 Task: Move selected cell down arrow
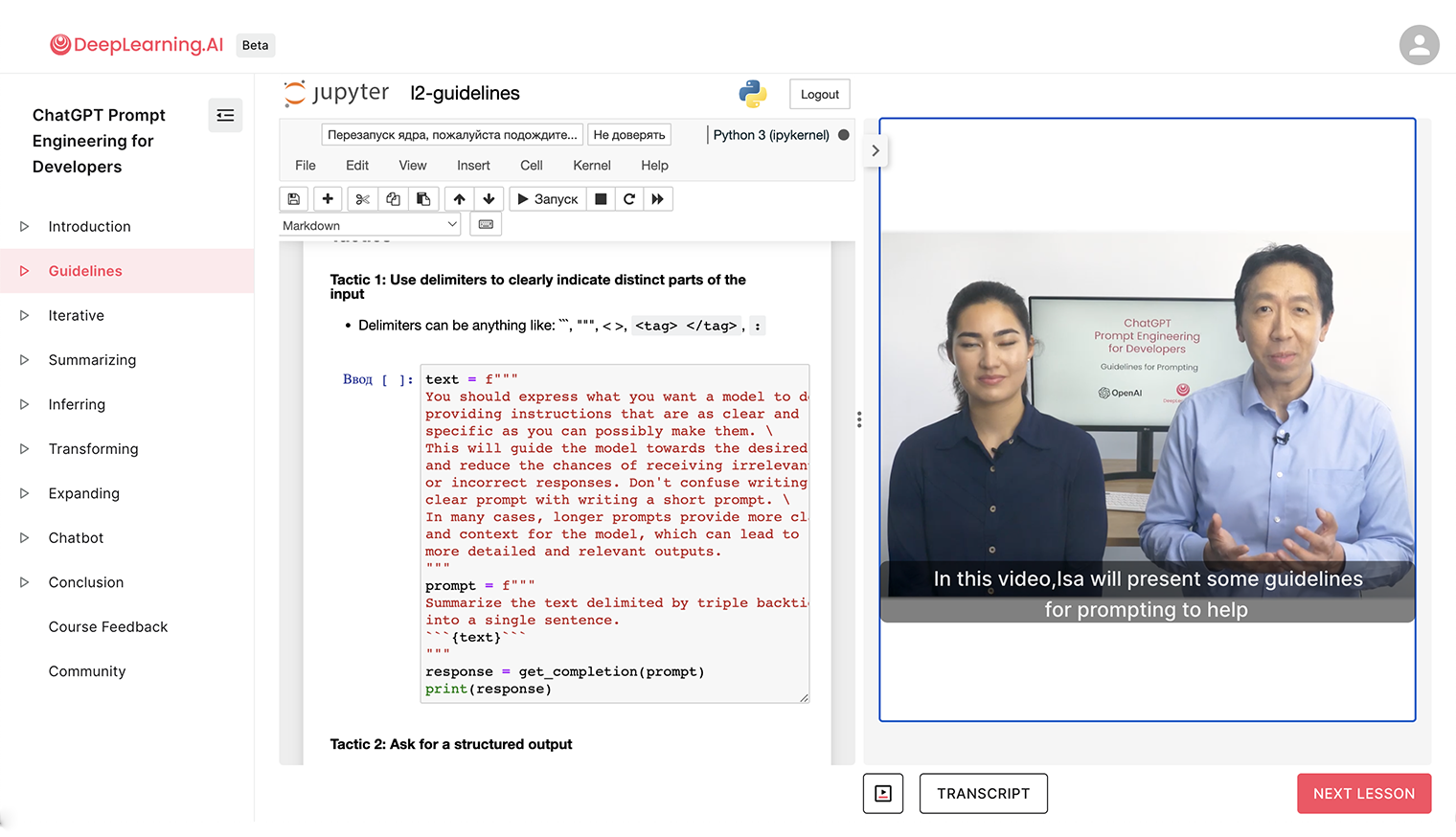click(489, 199)
